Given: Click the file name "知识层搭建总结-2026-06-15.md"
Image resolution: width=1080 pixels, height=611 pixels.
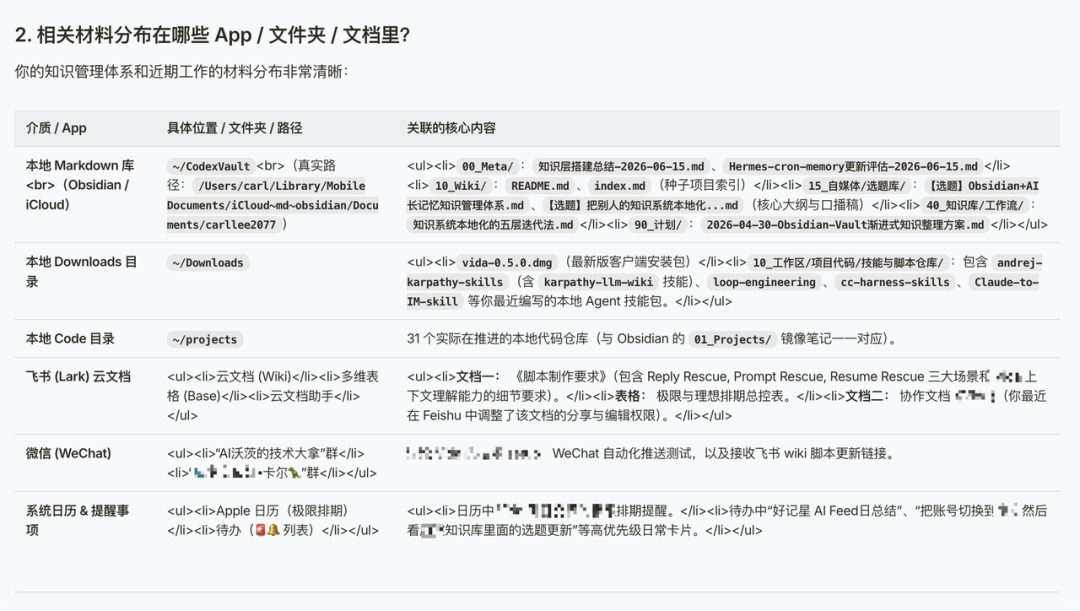Looking at the screenshot, I should pyautogui.click(x=621, y=166).
